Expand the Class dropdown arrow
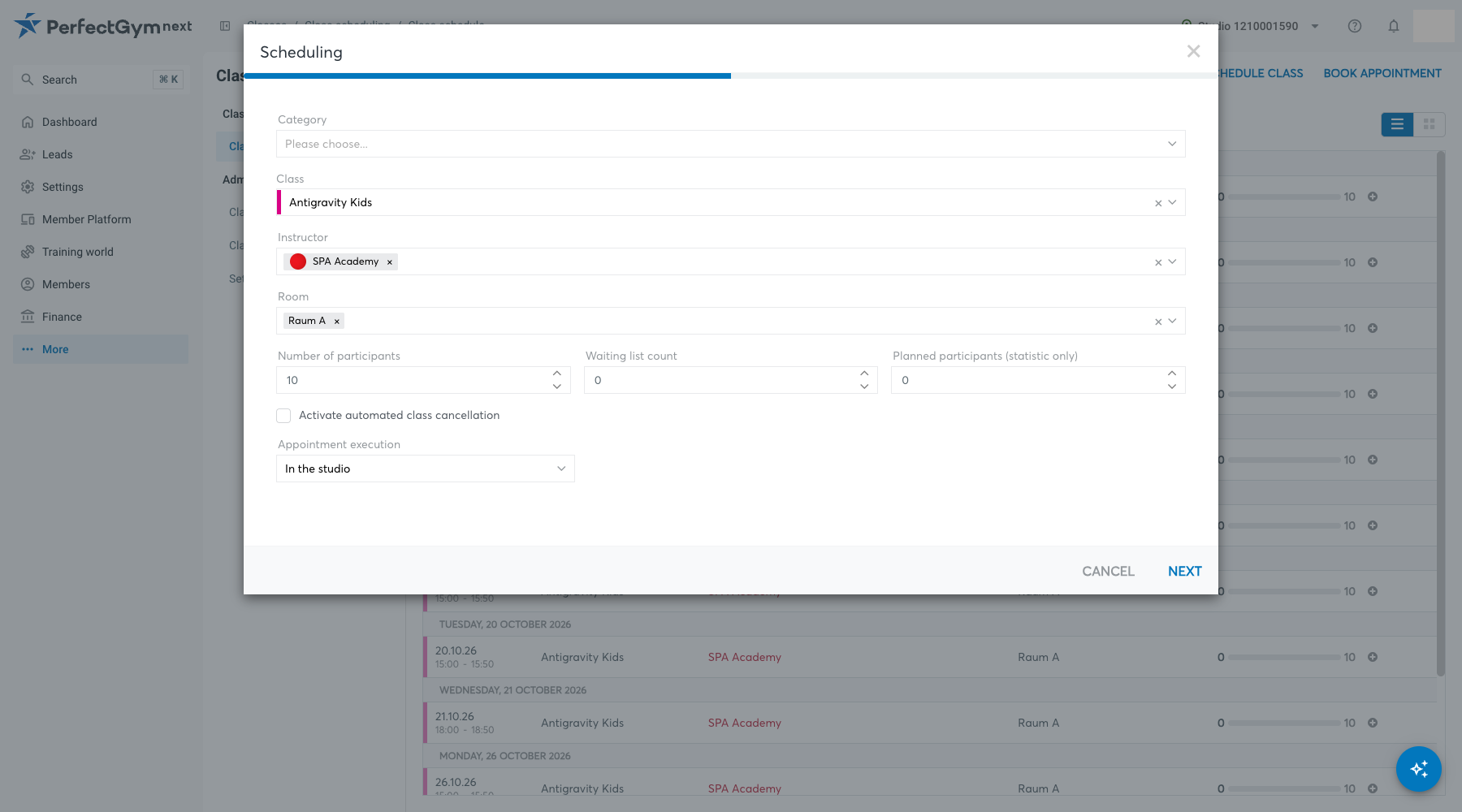Screen dimensions: 1462x812 1172,202
